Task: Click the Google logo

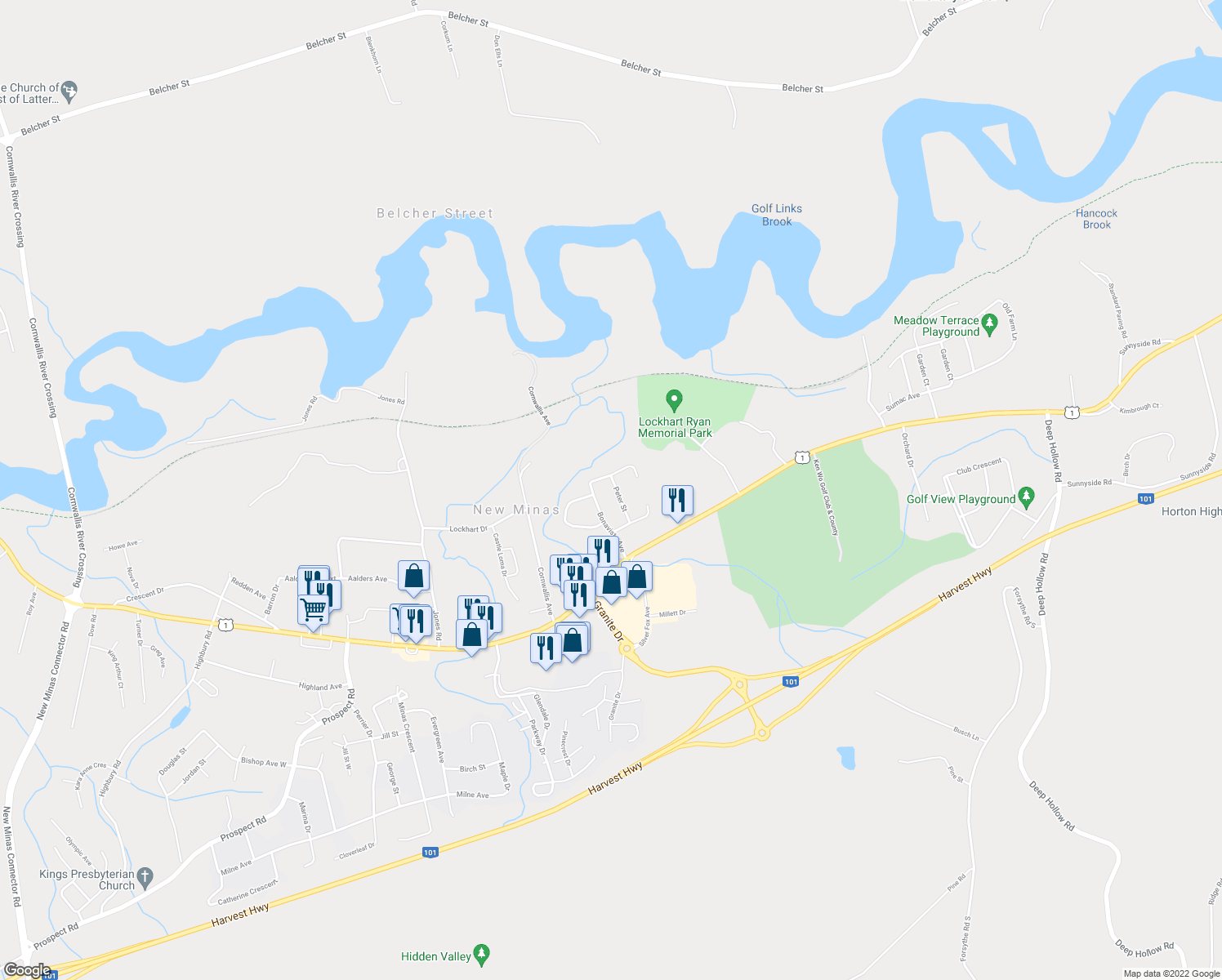Action: tap(27, 970)
